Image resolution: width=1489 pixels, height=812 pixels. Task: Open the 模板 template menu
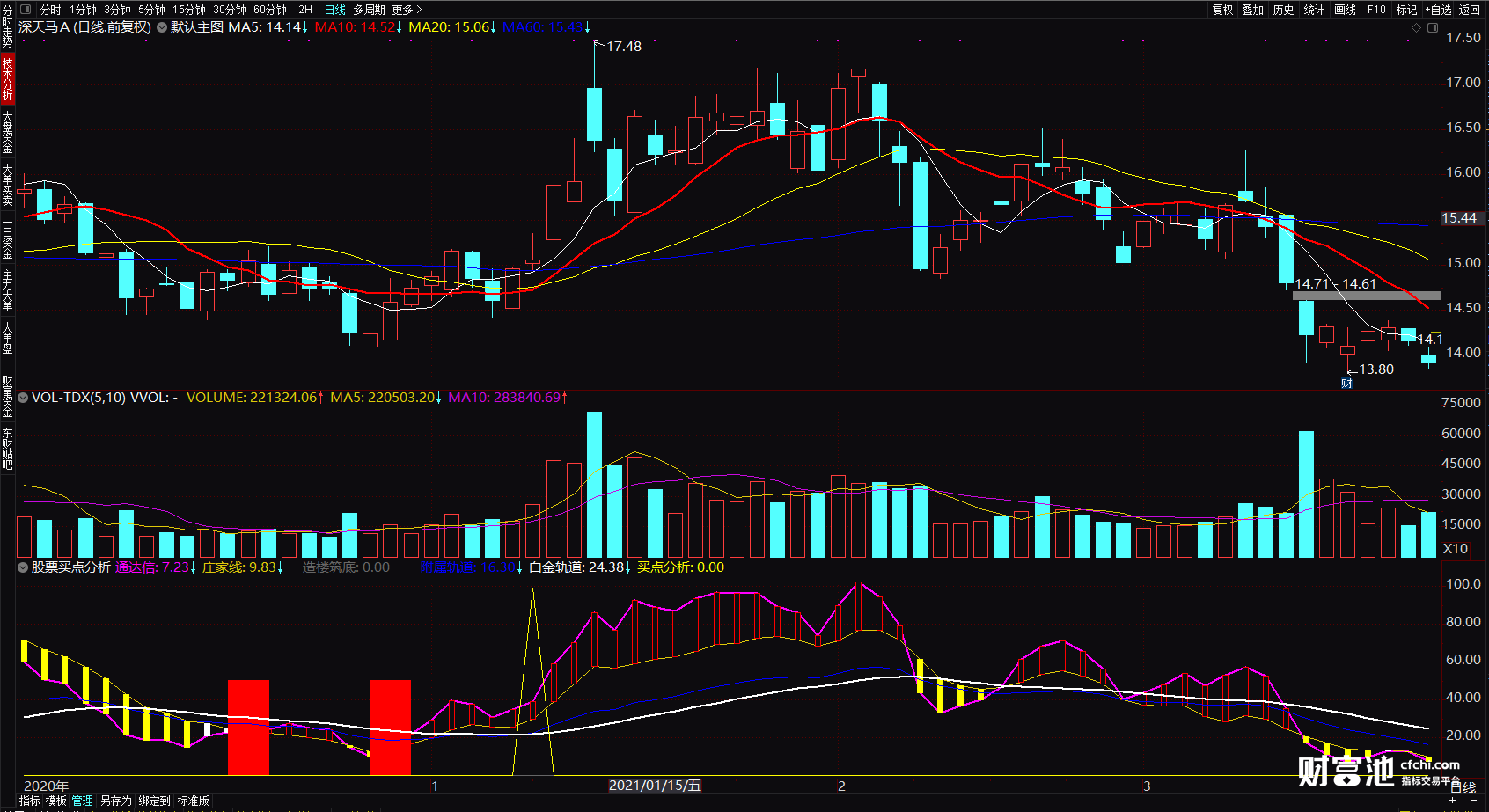[56, 801]
